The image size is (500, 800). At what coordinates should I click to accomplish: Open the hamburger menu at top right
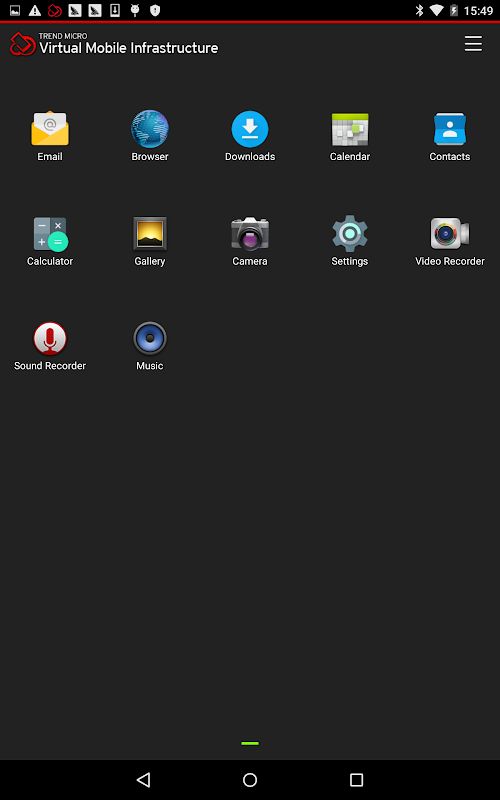coord(473,44)
